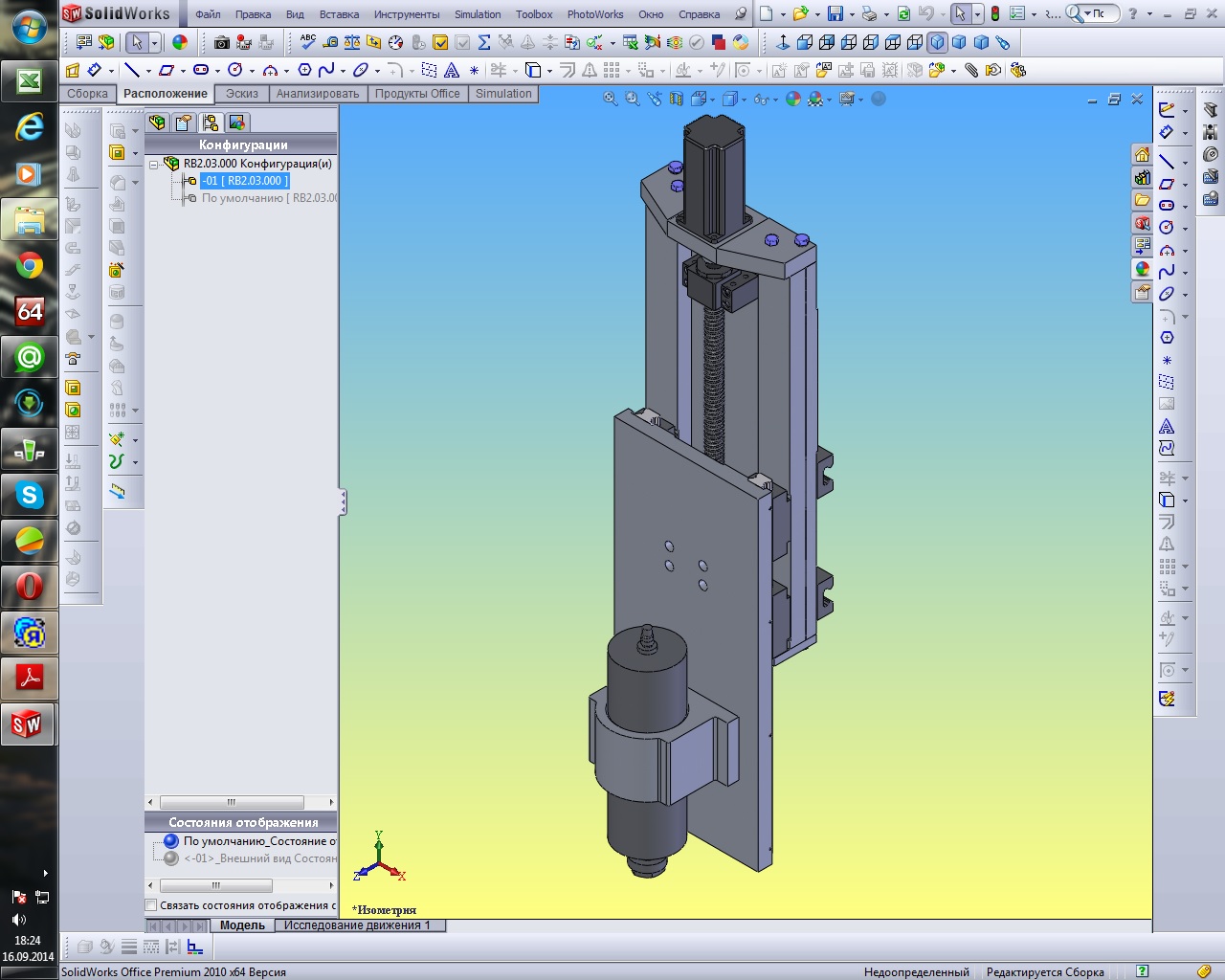Open the Инструменты menu
The width and height of the screenshot is (1225, 980).
pyautogui.click(x=407, y=14)
